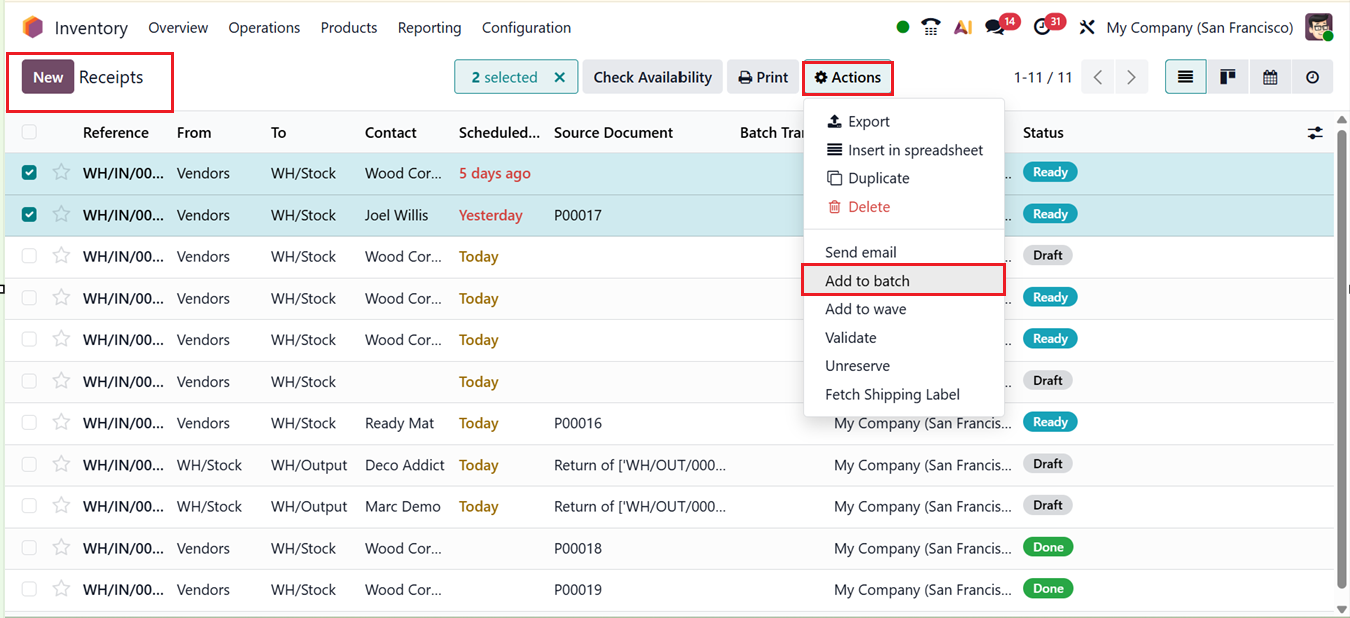Switch to kanban view
This screenshot has width=1350, height=618.
coord(1227,77)
